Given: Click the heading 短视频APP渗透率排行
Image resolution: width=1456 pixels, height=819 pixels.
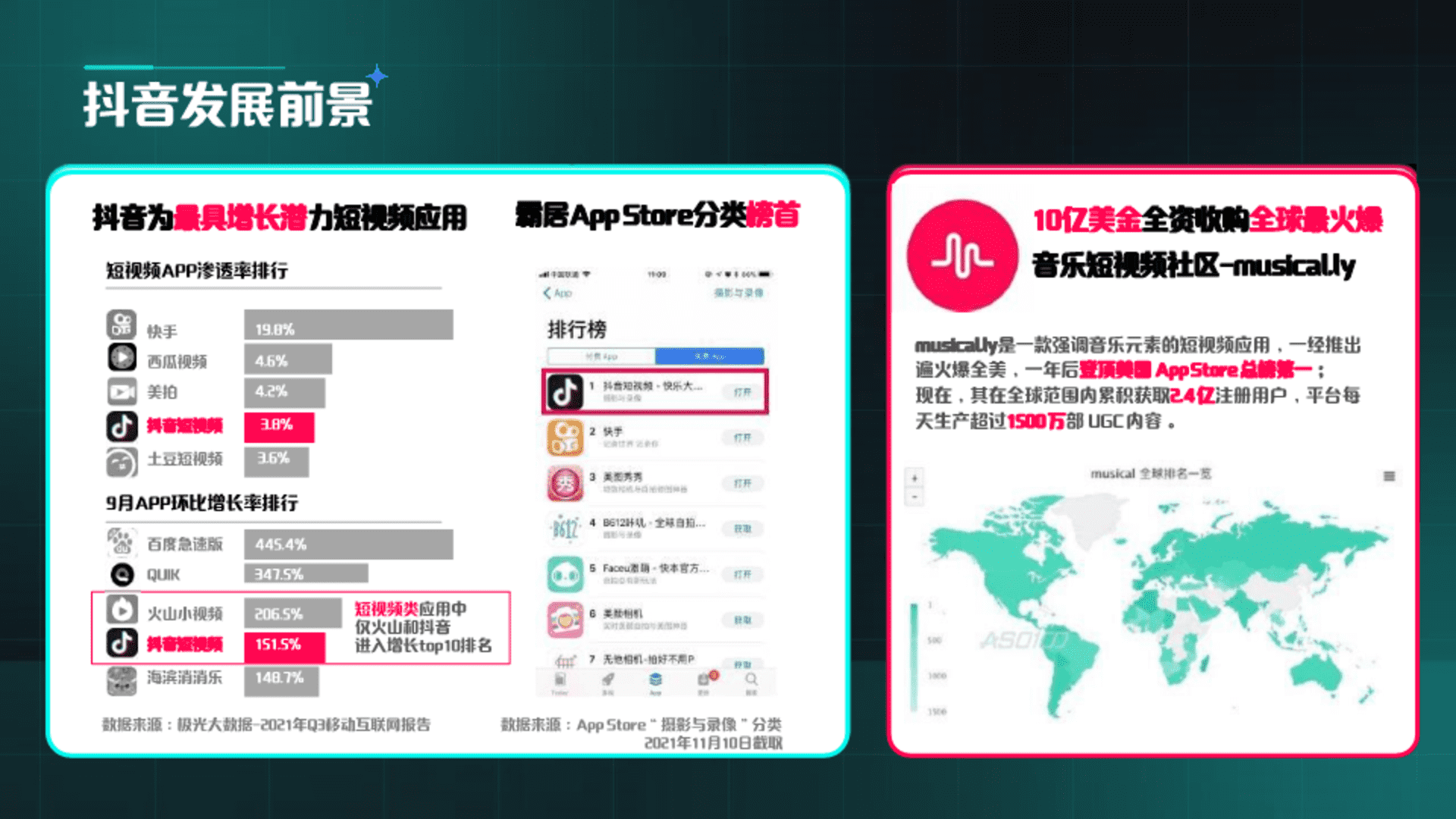Looking at the screenshot, I should coord(197,271).
